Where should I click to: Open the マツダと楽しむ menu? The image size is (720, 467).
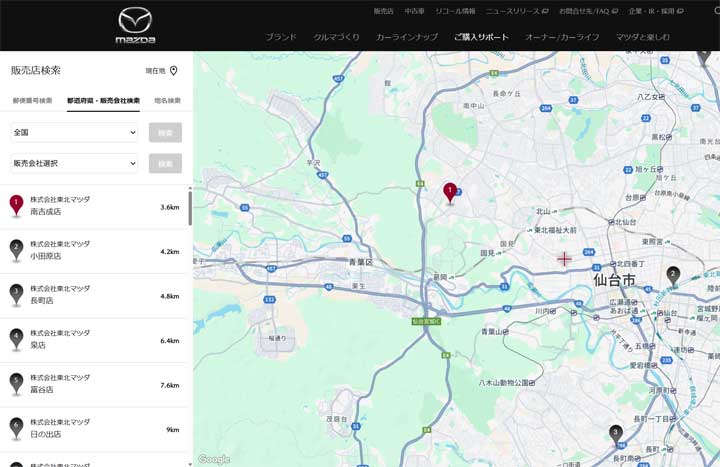(x=643, y=37)
